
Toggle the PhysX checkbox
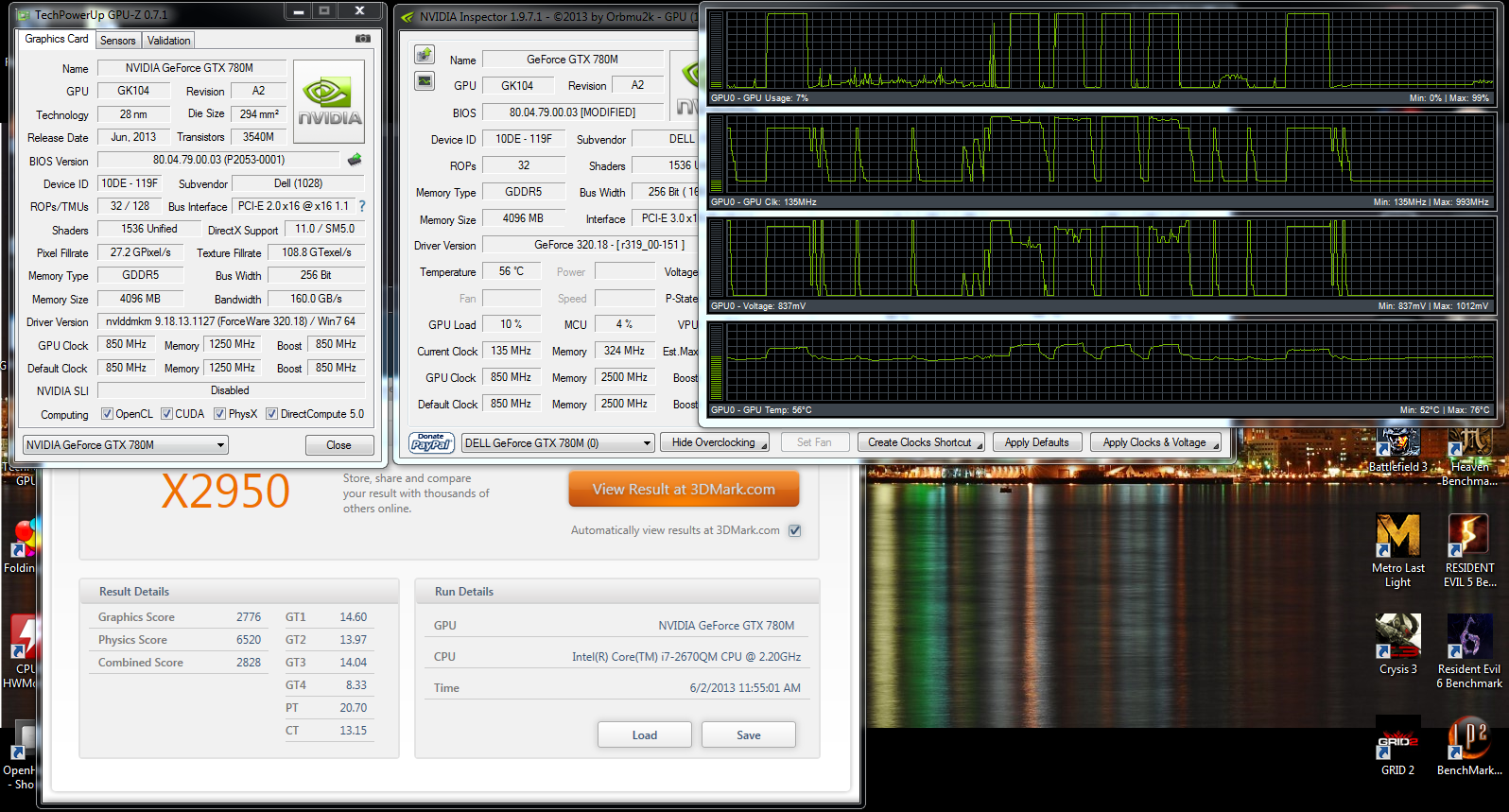pyautogui.click(x=219, y=414)
